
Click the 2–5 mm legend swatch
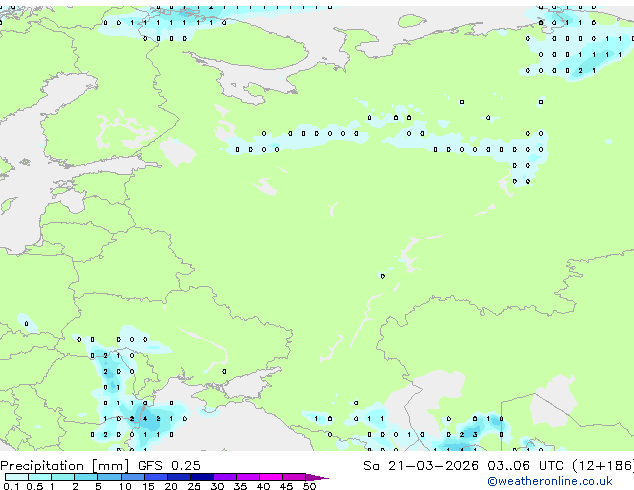86,477
